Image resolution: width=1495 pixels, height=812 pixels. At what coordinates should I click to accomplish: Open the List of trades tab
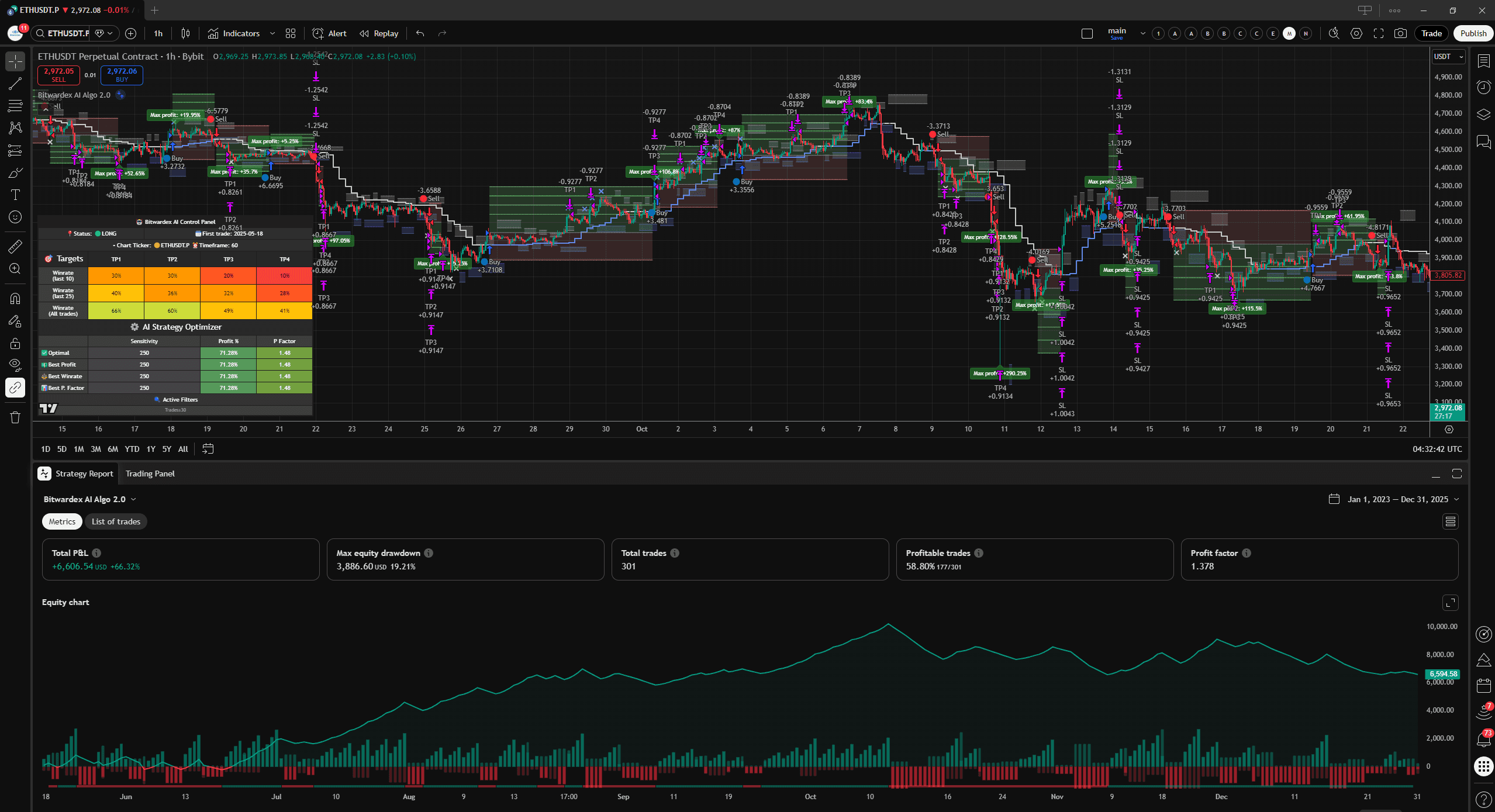point(116,521)
